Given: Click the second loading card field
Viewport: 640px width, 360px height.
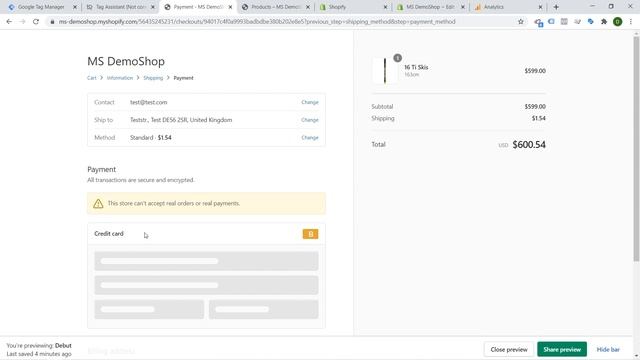Looking at the screenshot, I should click(206, 285).
